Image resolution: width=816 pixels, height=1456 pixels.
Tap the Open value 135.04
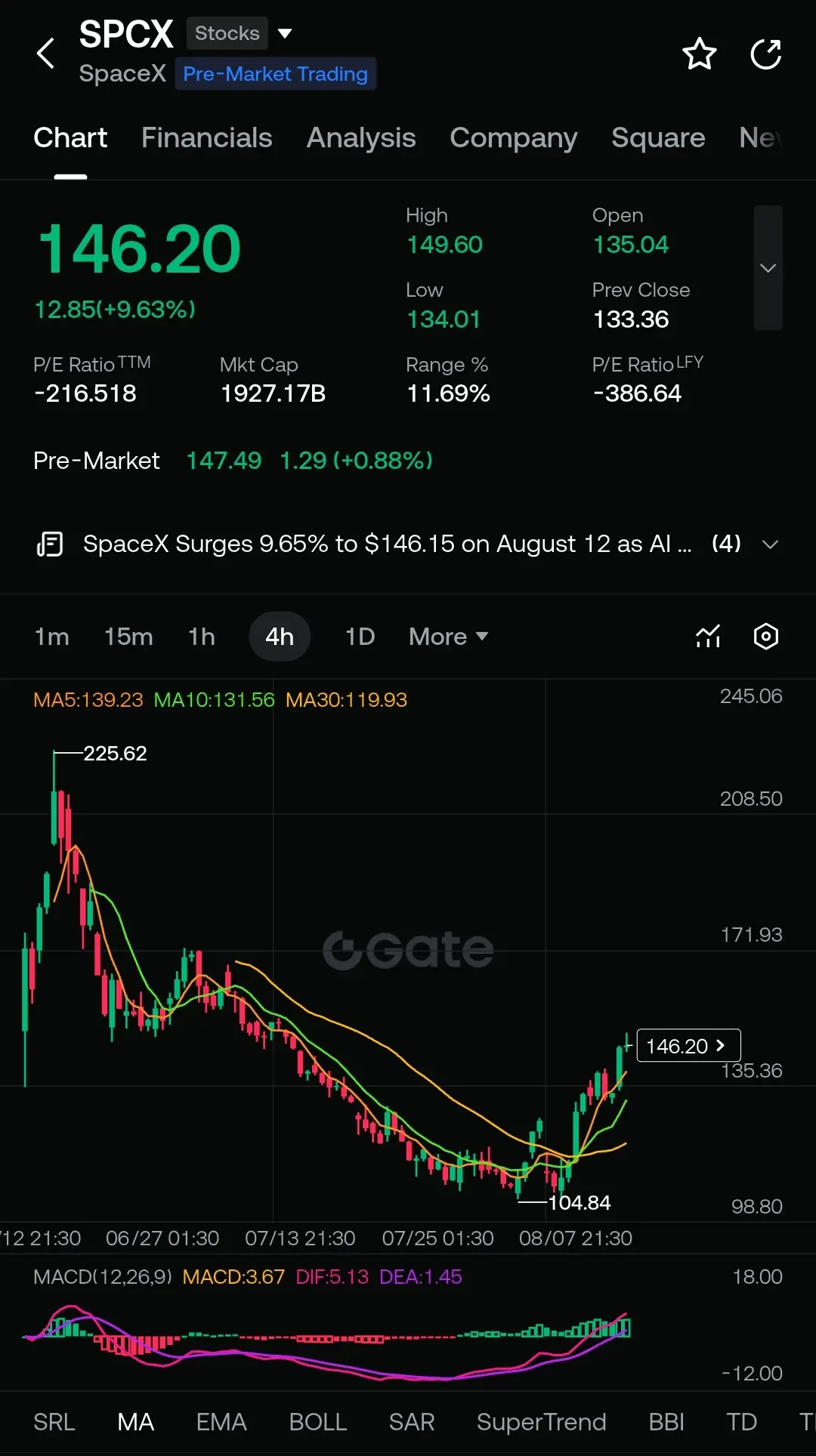click(631, 245)
